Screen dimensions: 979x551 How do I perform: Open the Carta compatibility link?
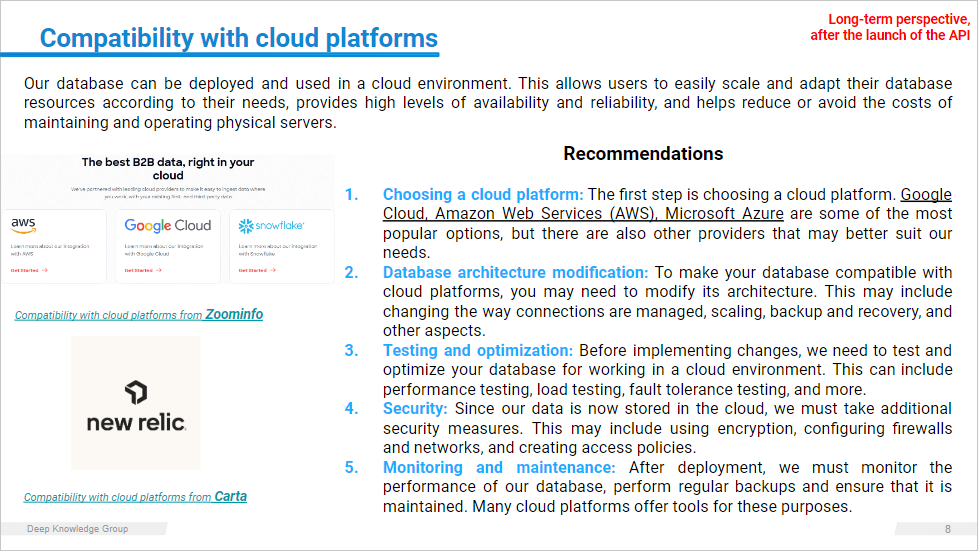135,497
